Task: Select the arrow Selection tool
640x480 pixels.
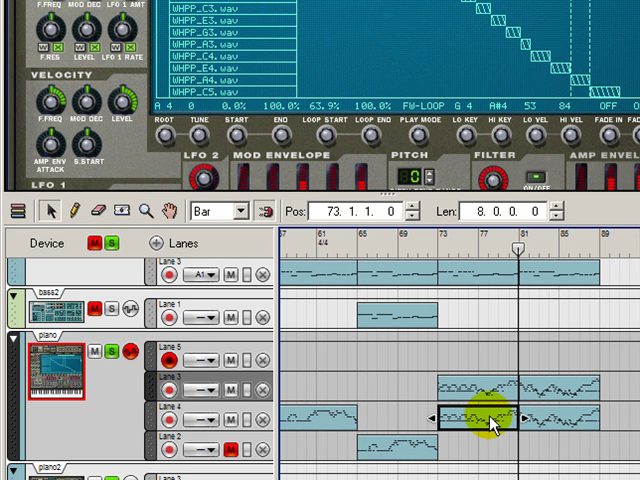Action: tap(51, 211)
